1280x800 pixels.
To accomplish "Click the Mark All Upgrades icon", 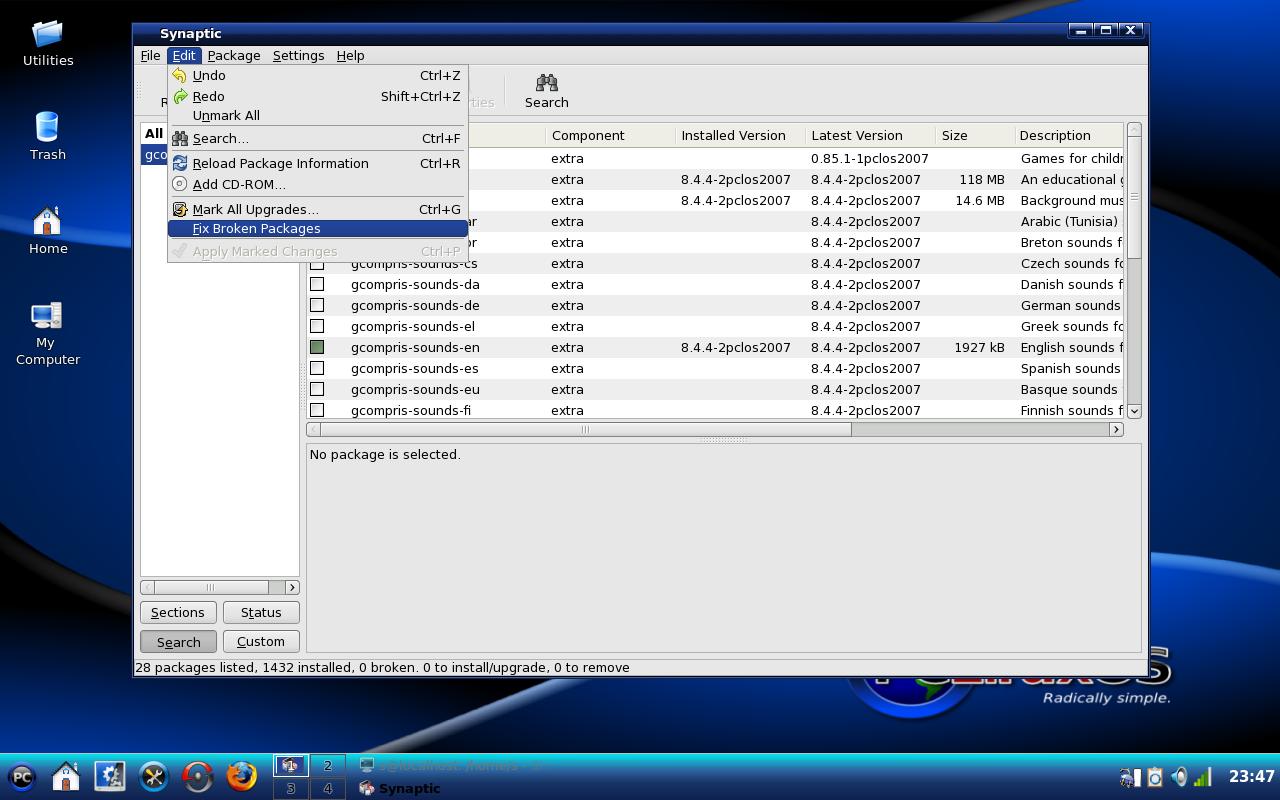I will point(180,209).
